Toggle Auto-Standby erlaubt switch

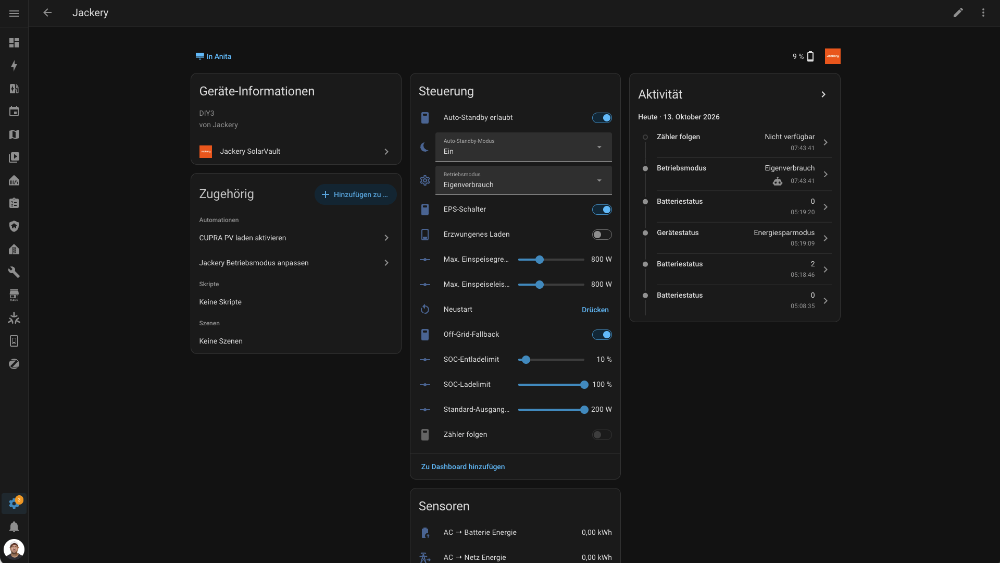click(601, 117)
